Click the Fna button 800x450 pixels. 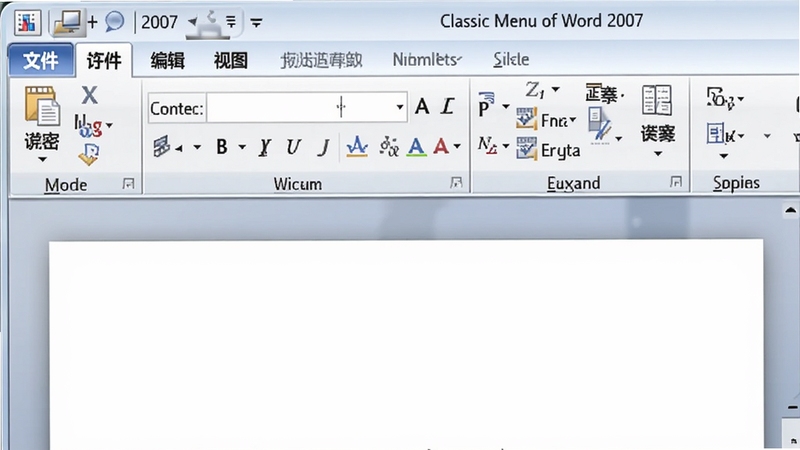(x=546, y=119)
